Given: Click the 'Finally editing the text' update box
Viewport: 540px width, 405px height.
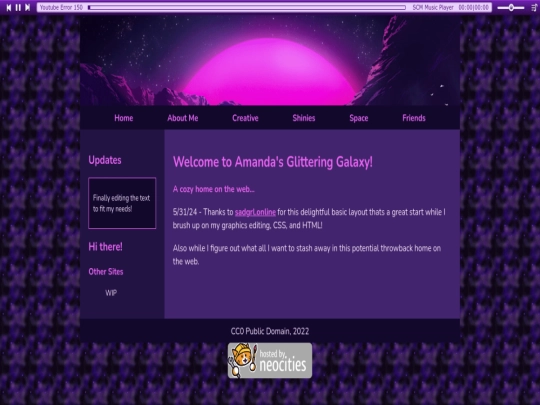Looking at the screenshot, I should click(122, 203).
